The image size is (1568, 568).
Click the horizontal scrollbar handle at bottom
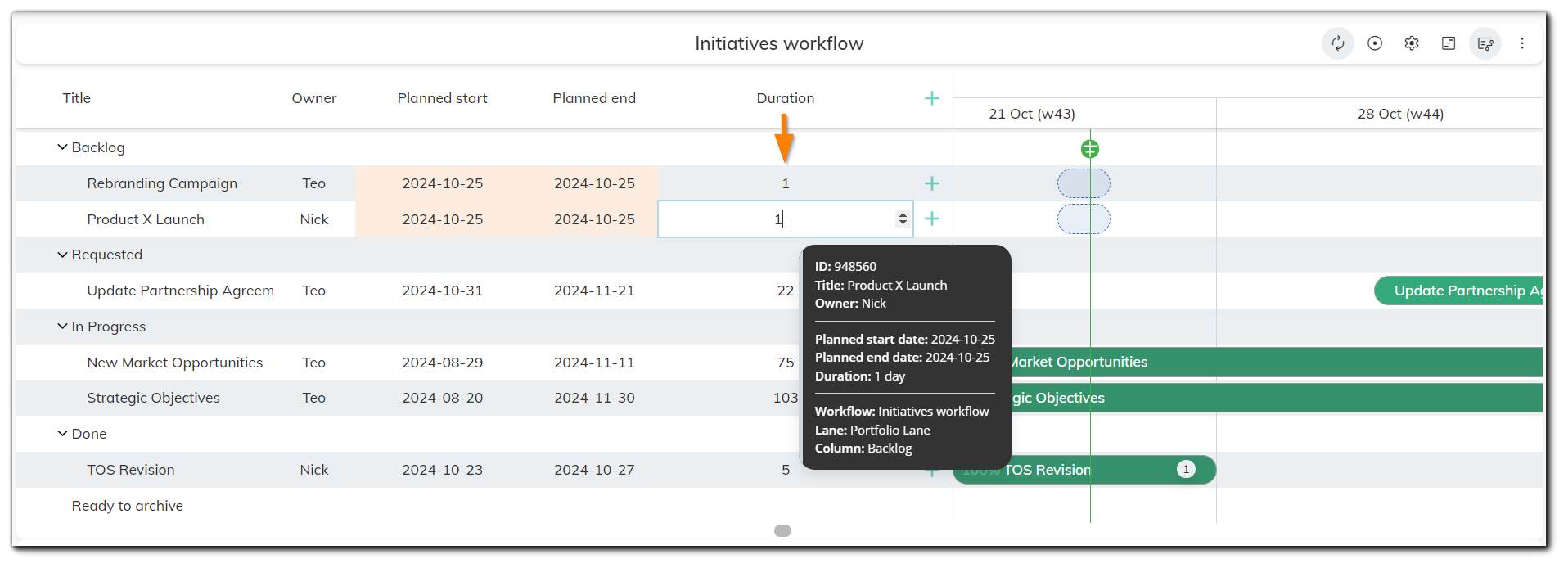(782, 530)
